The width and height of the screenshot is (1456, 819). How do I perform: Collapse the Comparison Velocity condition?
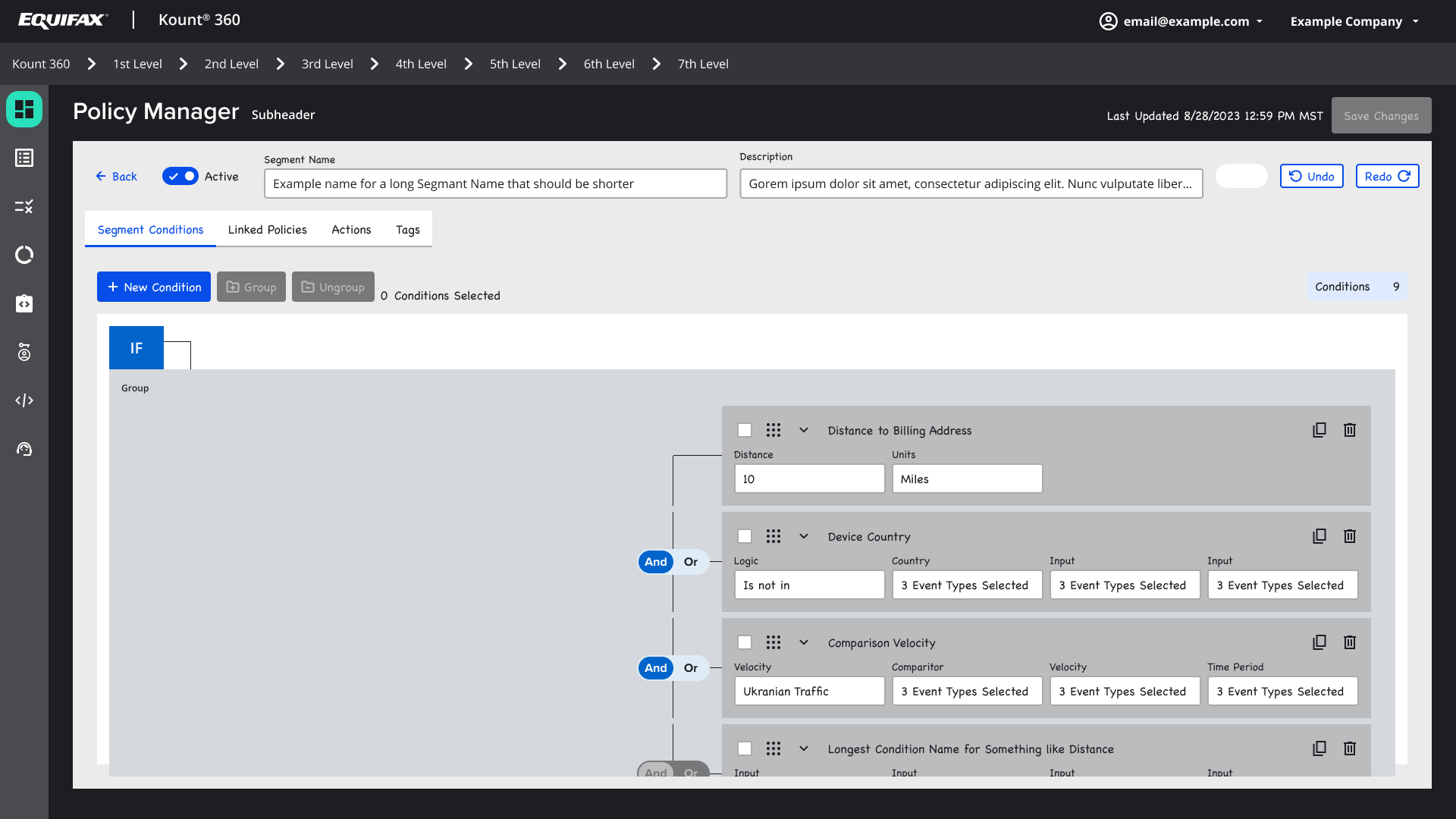pyautogui.click(x=804, y=642)
